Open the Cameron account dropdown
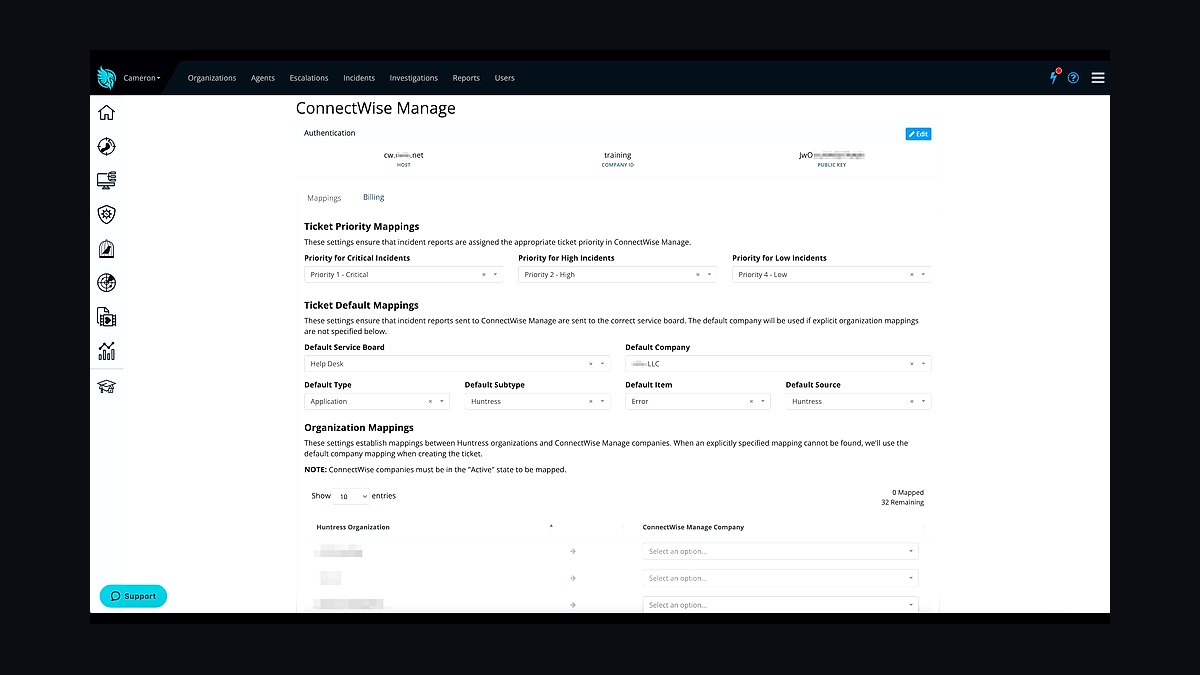The image size is (1200, 675). coord(142,78)
